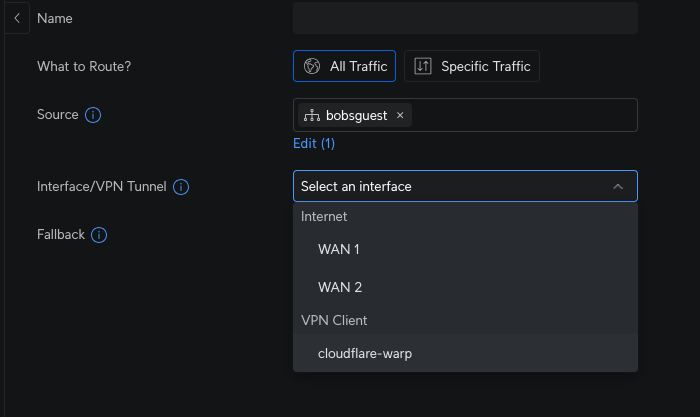This screenshot has height=417, width=700.
Task: Click the Select an interface combo box
Action: 465,186
